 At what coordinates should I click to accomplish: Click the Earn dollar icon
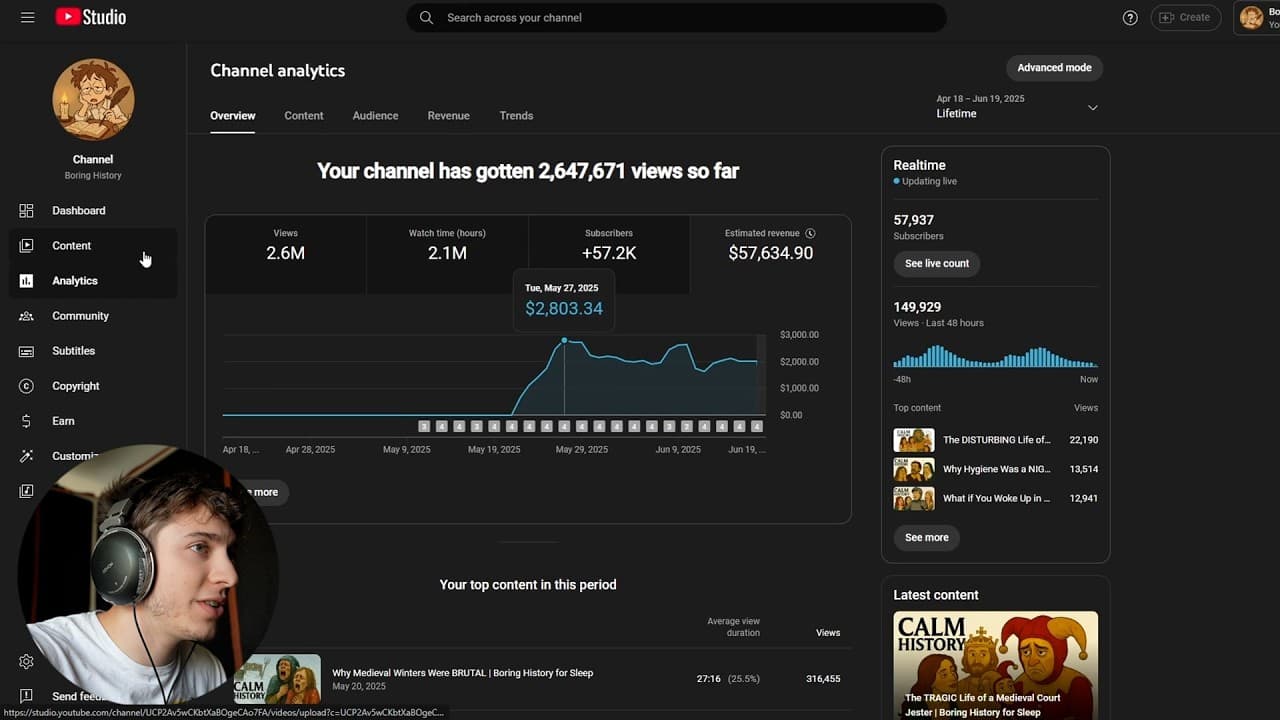(27, 421)
